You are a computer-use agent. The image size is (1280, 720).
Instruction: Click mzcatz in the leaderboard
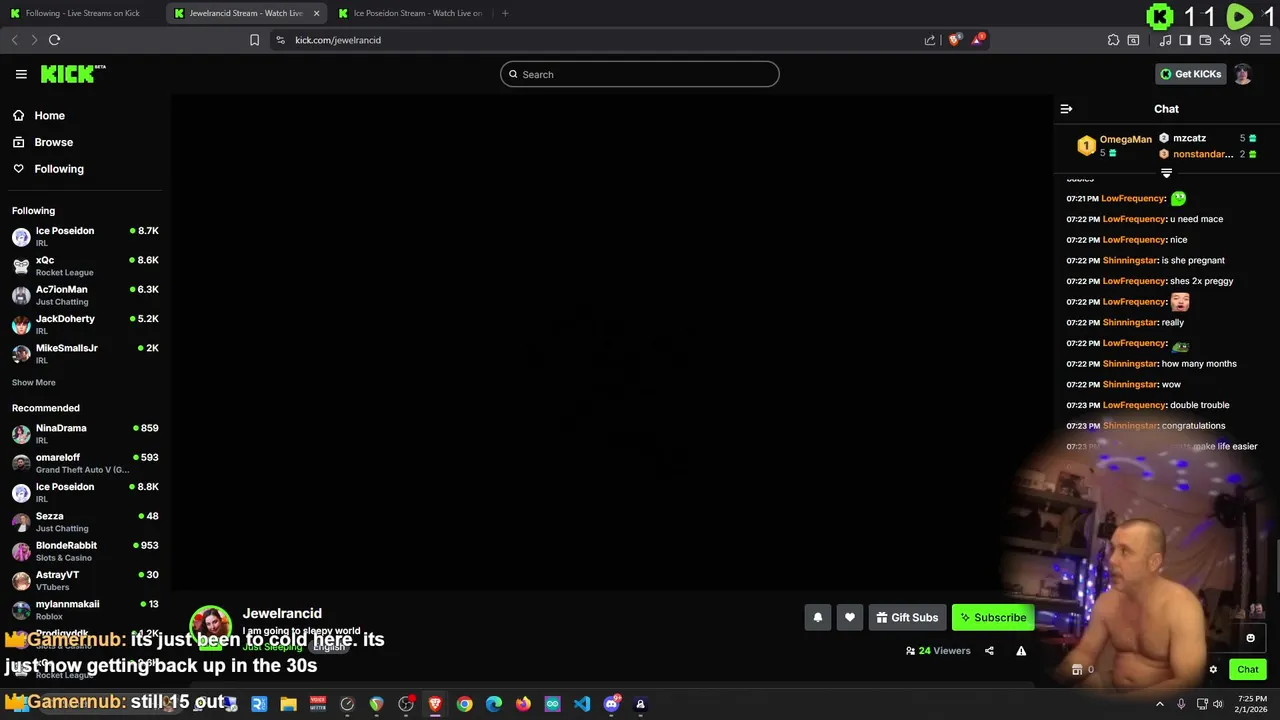pos(1189,138)
